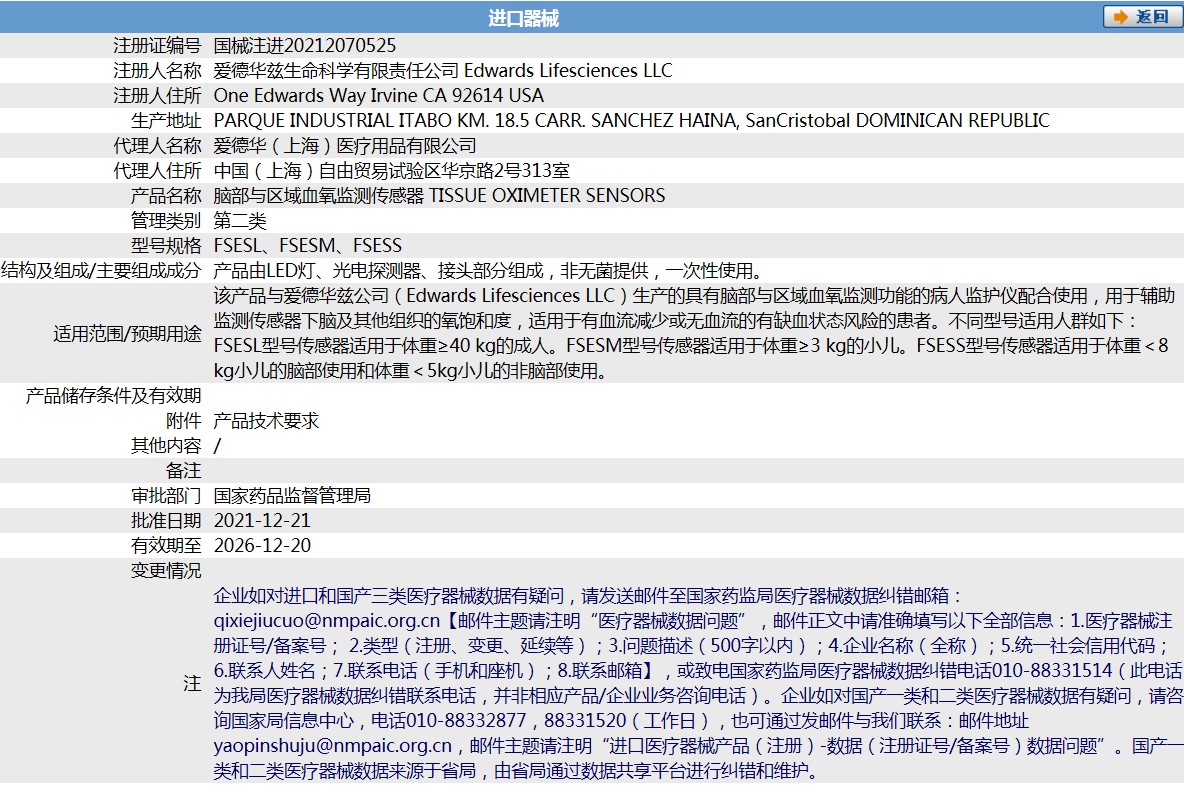The height and width of the screenshot is (785, 1184).
Task: Click the 变更情况 label
Action: click(166, 570)
